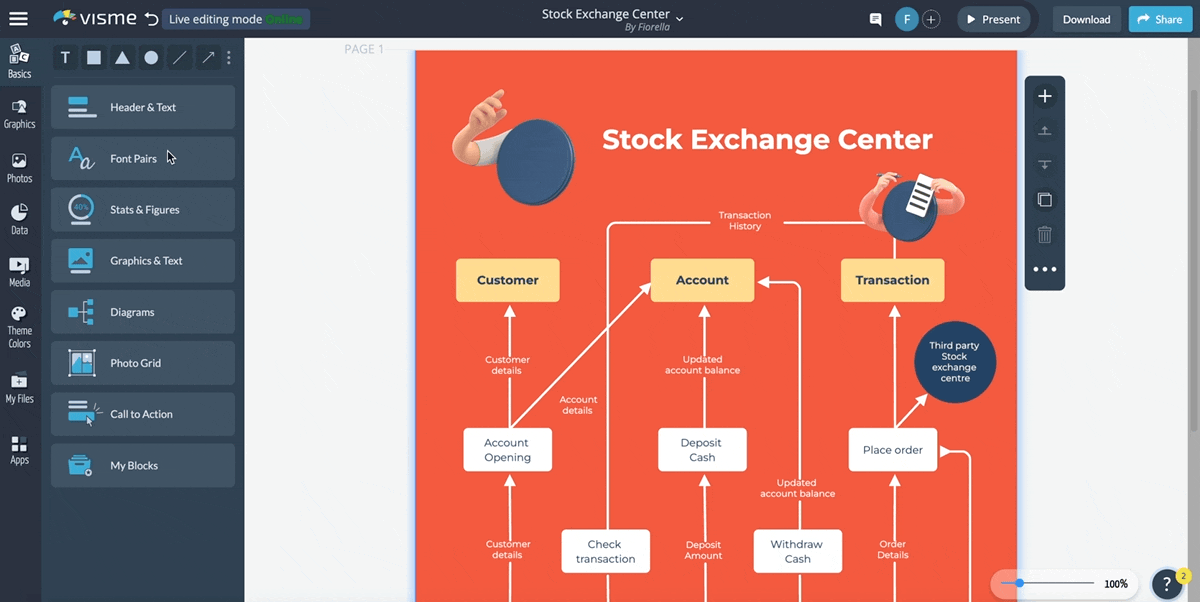Add a new page with plus icon
Screen dimensions: 1200x602
click(x=1044, y=96)
